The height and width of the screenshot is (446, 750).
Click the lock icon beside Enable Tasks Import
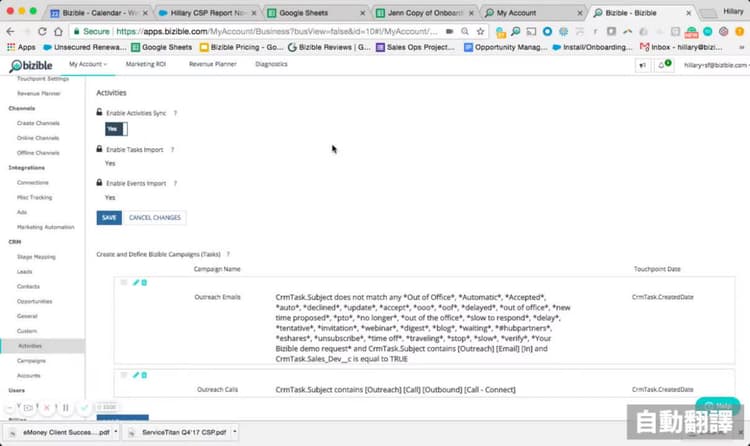pyautogui.click(x=99, y=149)
